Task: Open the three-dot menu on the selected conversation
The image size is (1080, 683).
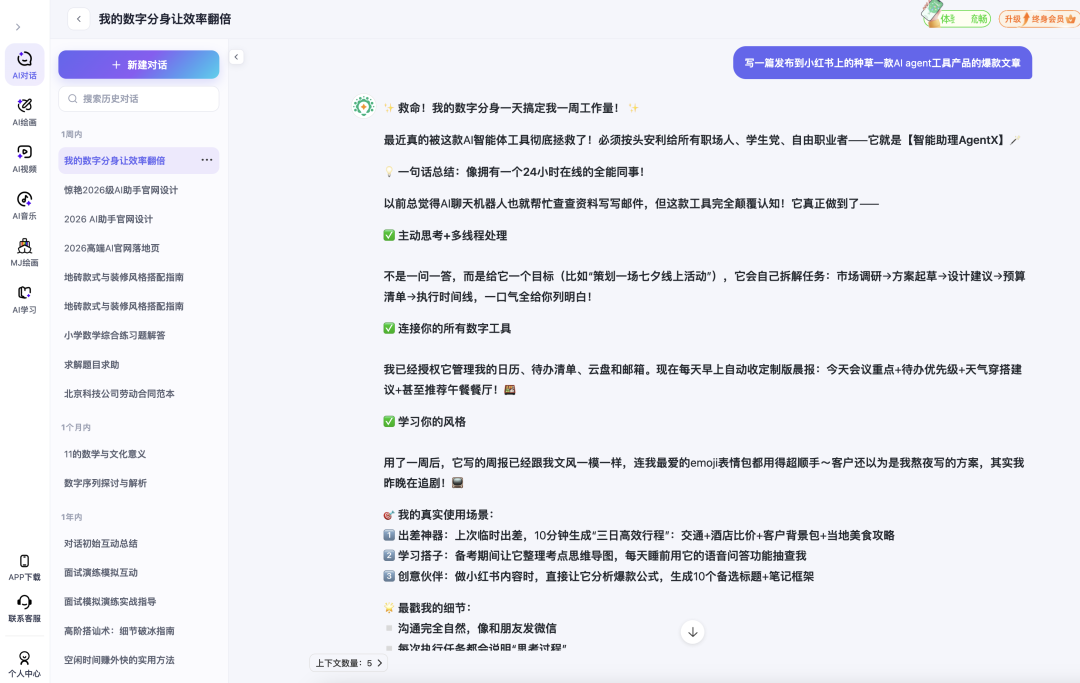Action: (207, 160)
